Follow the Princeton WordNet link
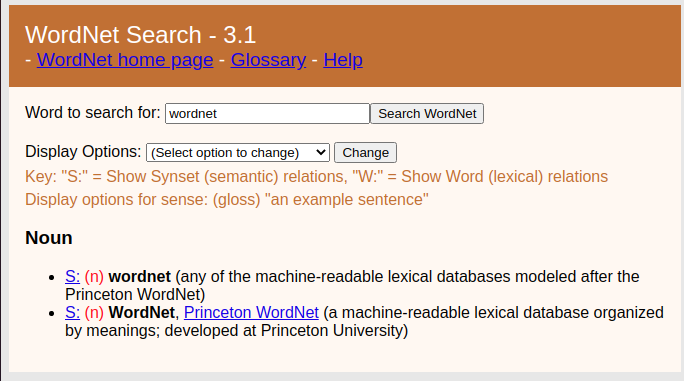Screen dimensions: 684x381 [251, 312]
